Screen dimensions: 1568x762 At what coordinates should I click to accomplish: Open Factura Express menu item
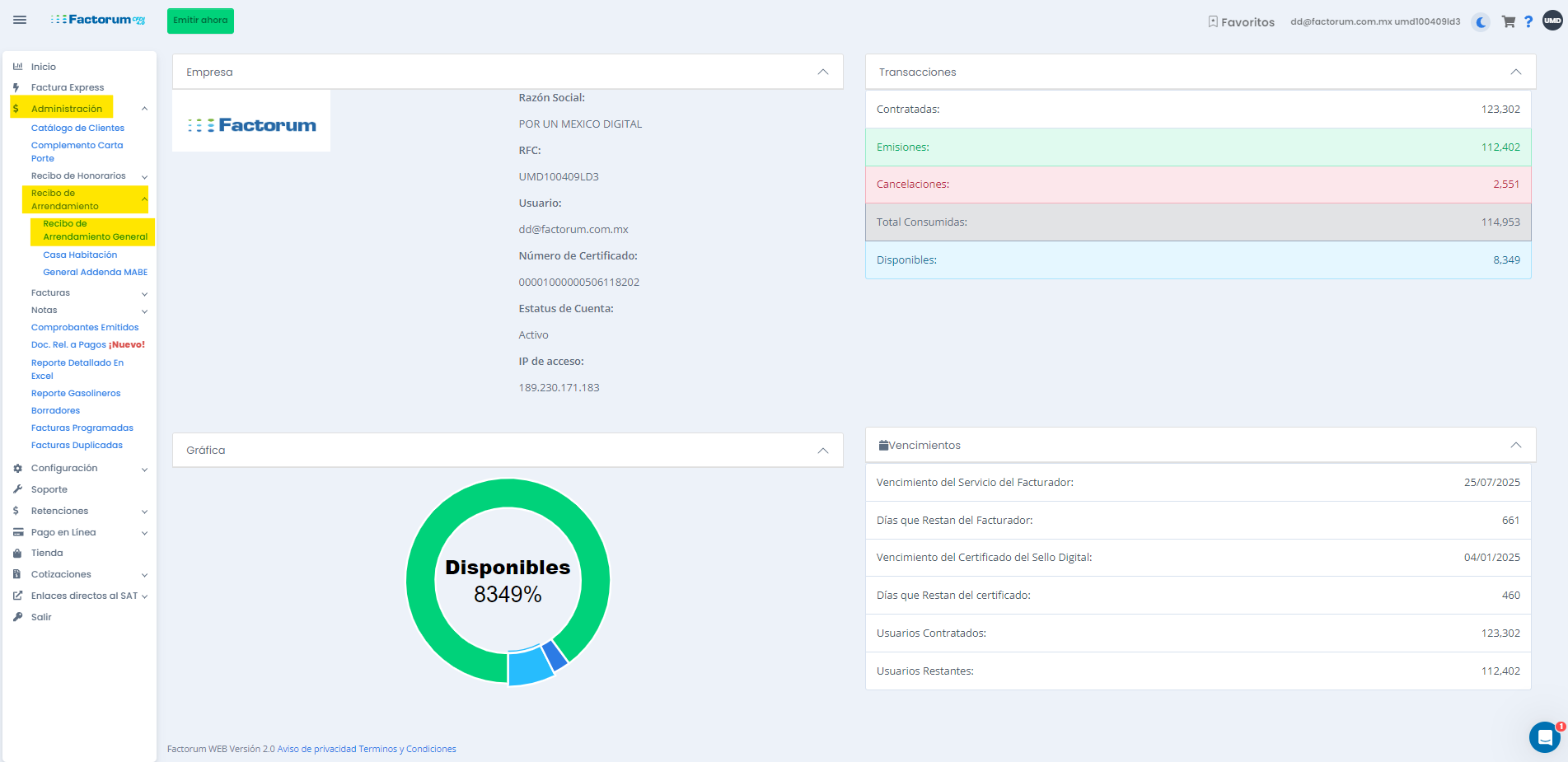click(68, 87)
